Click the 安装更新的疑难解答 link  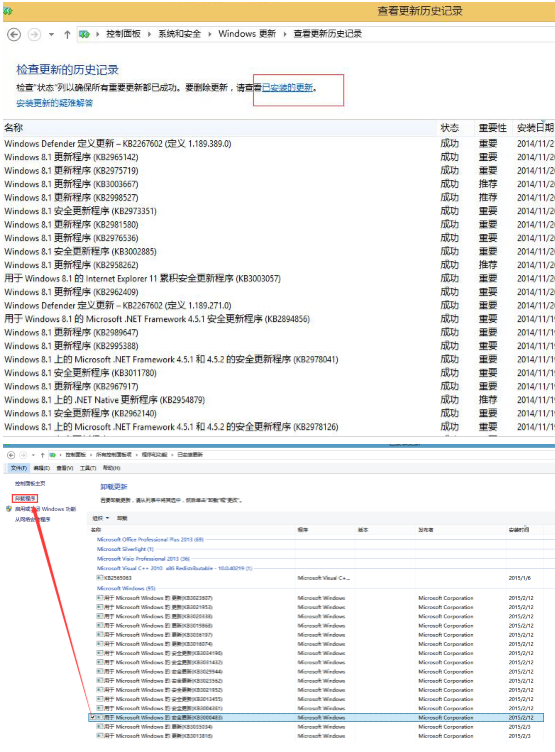tap(55, 103)
